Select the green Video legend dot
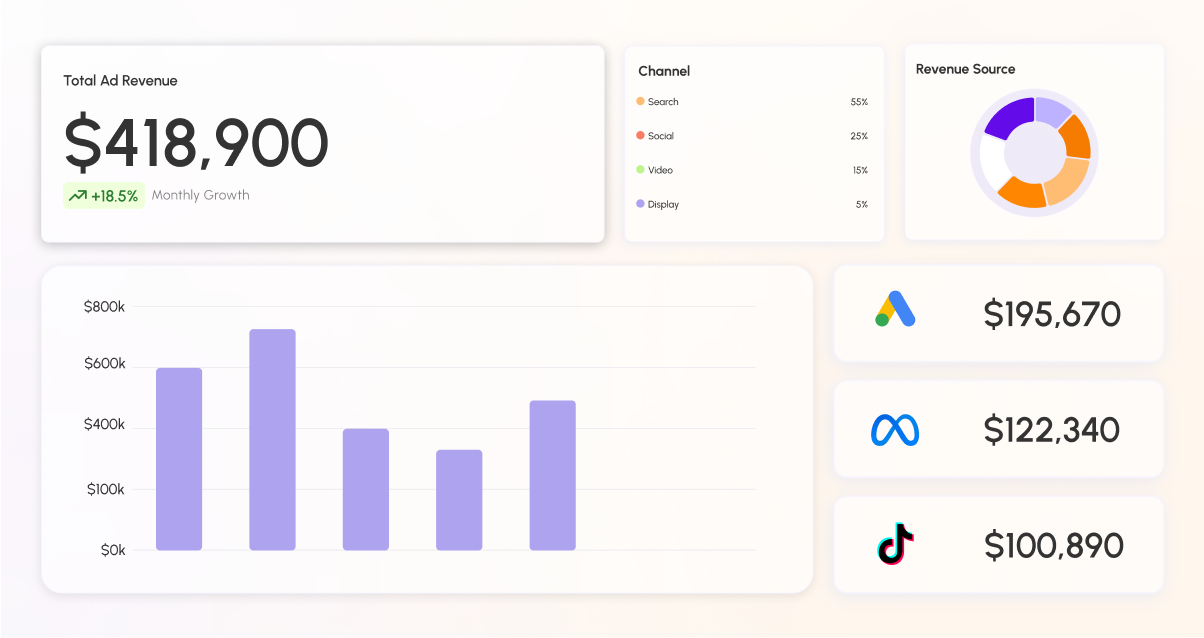 640,169
